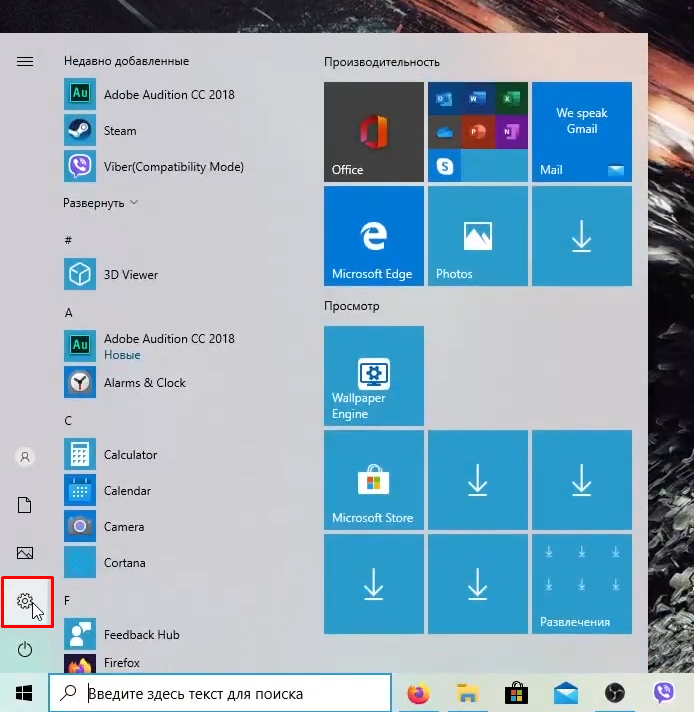
Task: Click the F letter group header
Action: pos(67,601)
